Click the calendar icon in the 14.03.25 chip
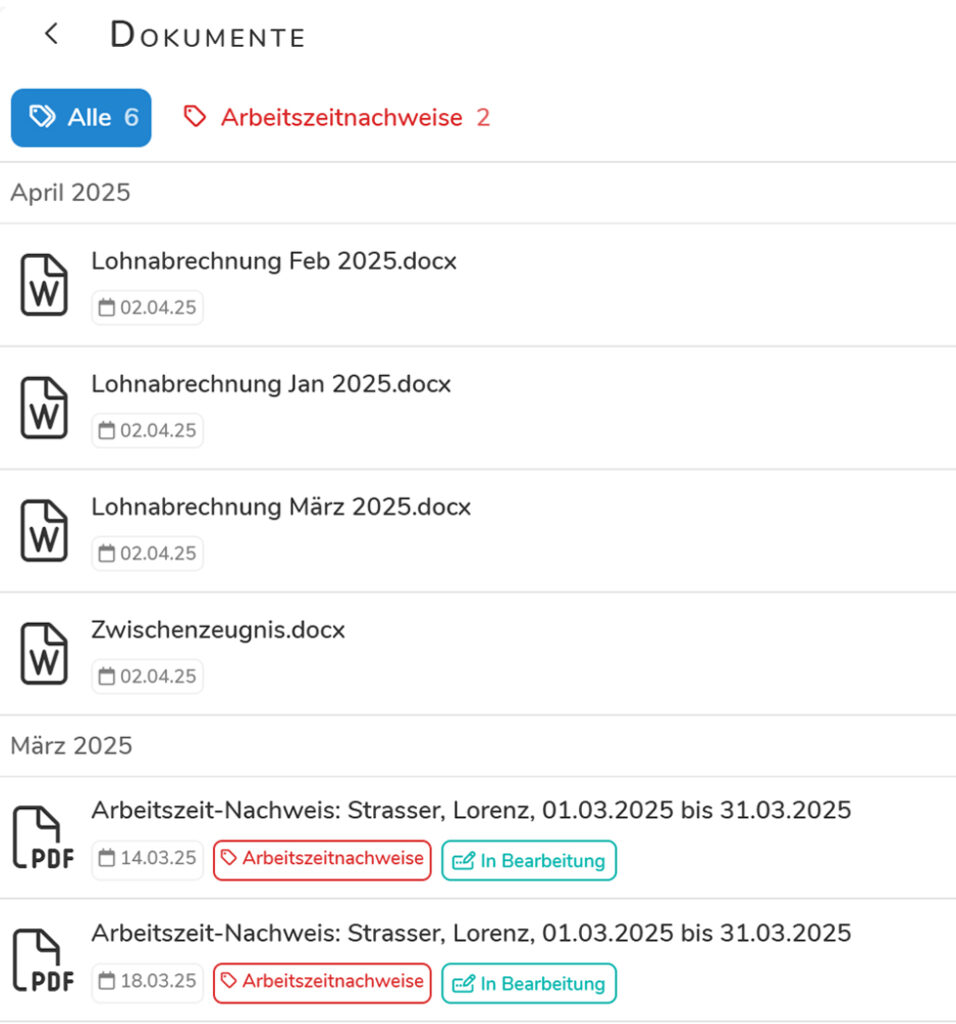 pyautogui.click(x=106, y=857)
